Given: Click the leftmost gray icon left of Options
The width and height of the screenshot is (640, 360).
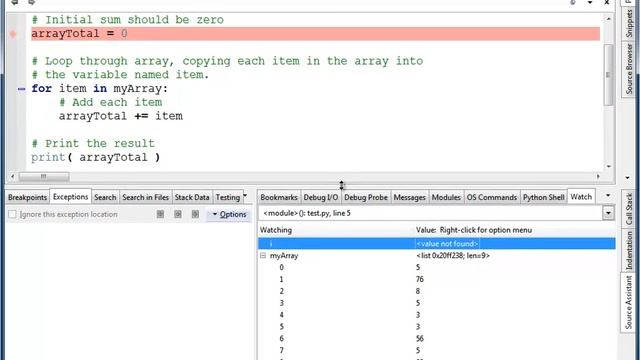Looking at the screenshot, I should [x=160, y=214].
